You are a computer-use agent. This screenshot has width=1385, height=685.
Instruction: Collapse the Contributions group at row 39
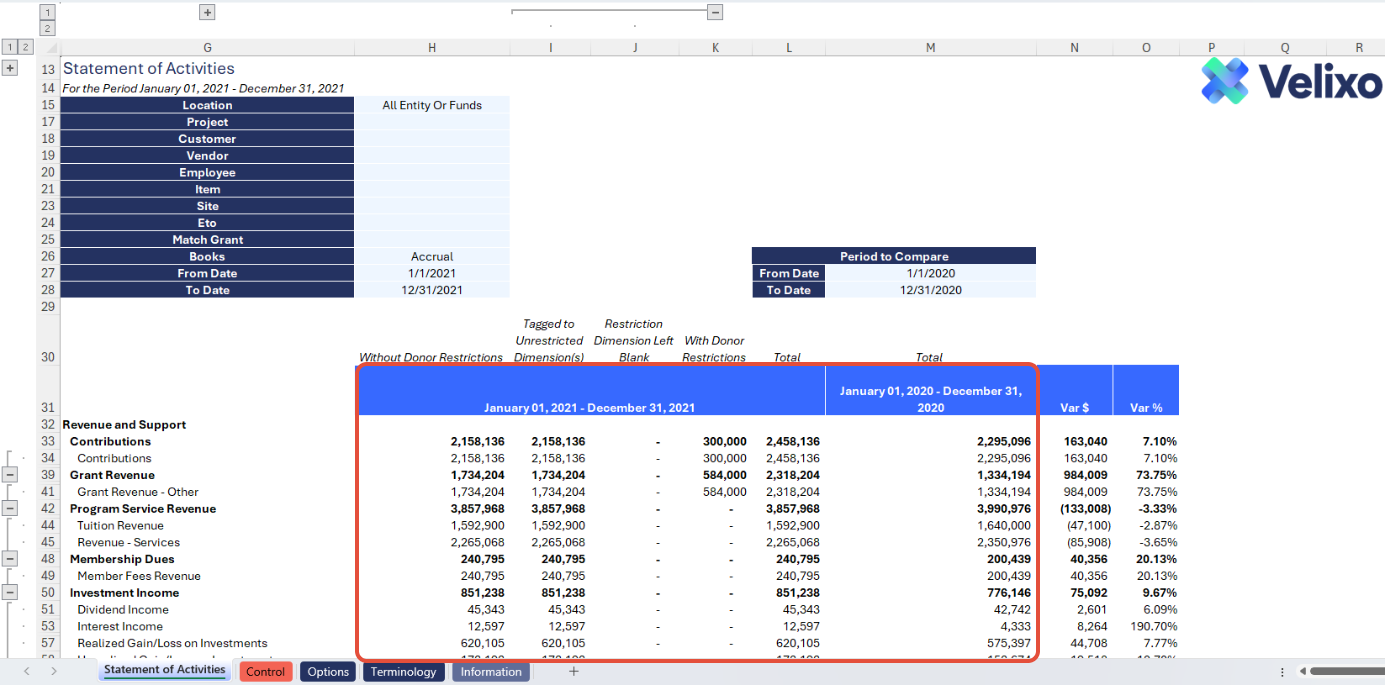[10, 475]
